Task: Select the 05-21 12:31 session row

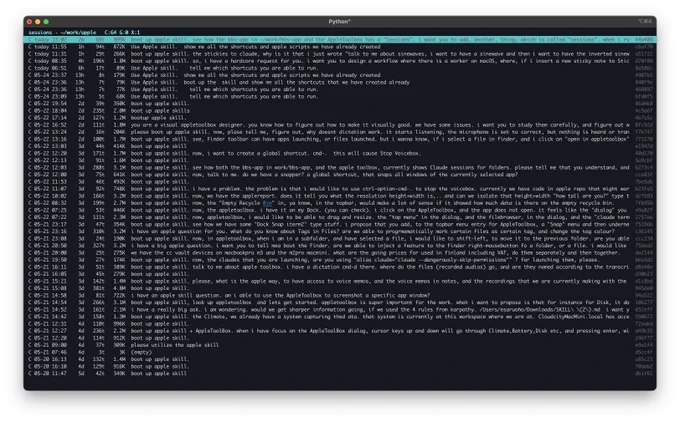Action: [x=340, y=324]
